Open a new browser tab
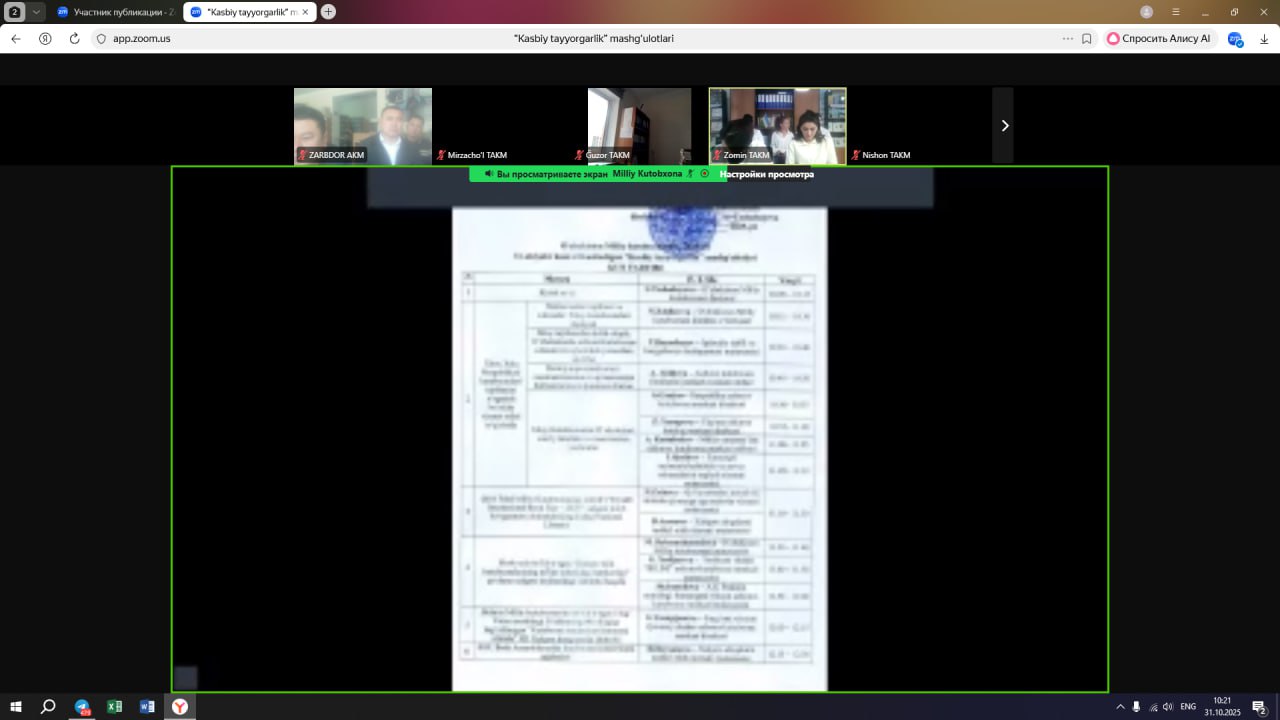 point(328,12)
